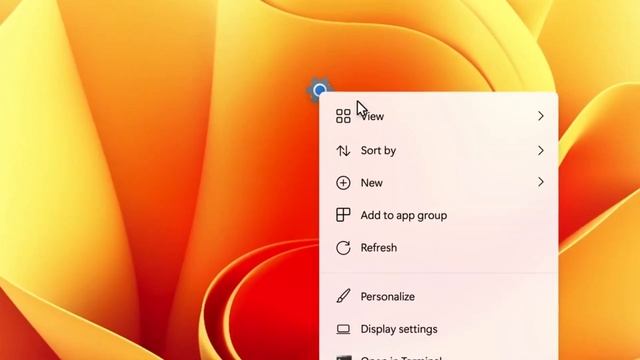This screenshot has width=640, height=360.
Task: Click the up-down arrows Sort icon
Action: point(343,151)
